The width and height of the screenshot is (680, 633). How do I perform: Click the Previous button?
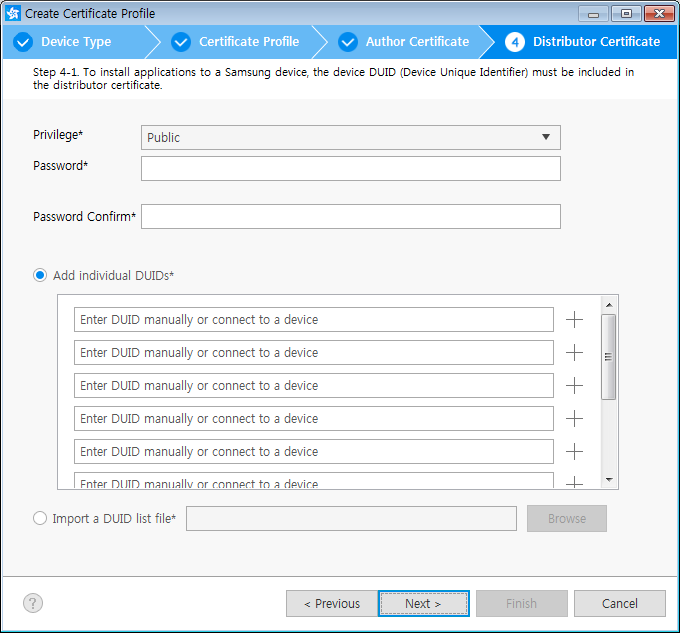pos(331,603)
